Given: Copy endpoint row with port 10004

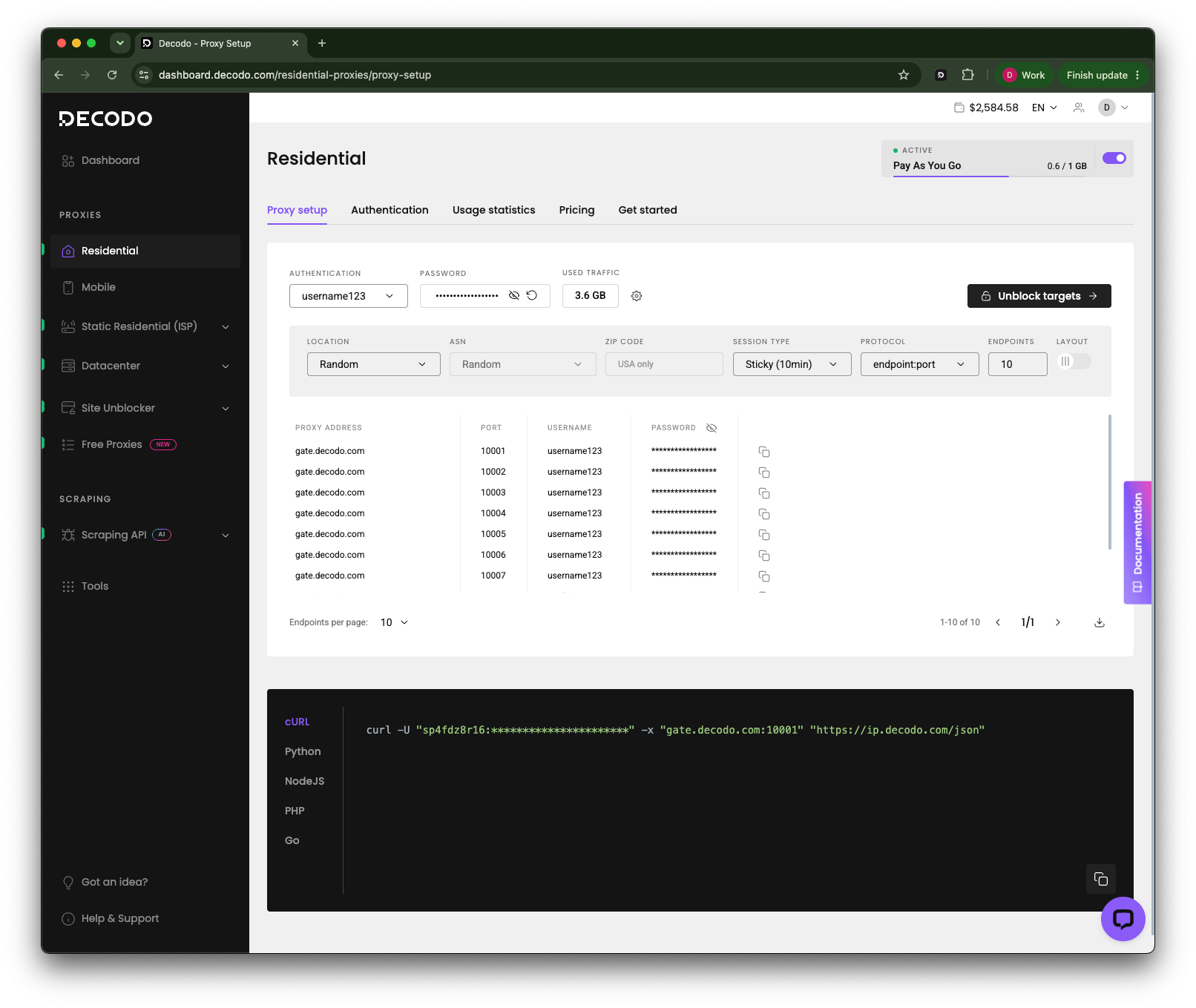Looking at the screenshot, I should coord(764,514).
